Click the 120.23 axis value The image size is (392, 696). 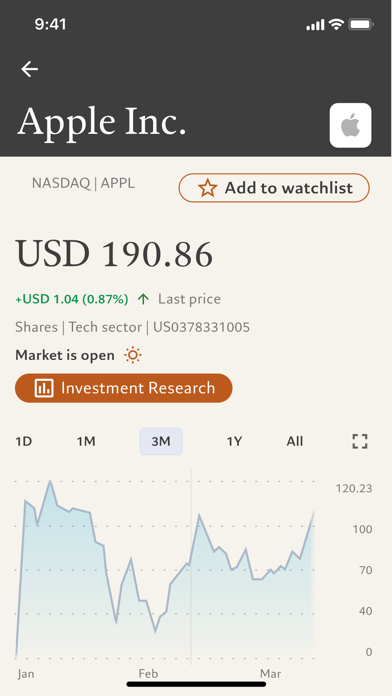pos(354,489)
